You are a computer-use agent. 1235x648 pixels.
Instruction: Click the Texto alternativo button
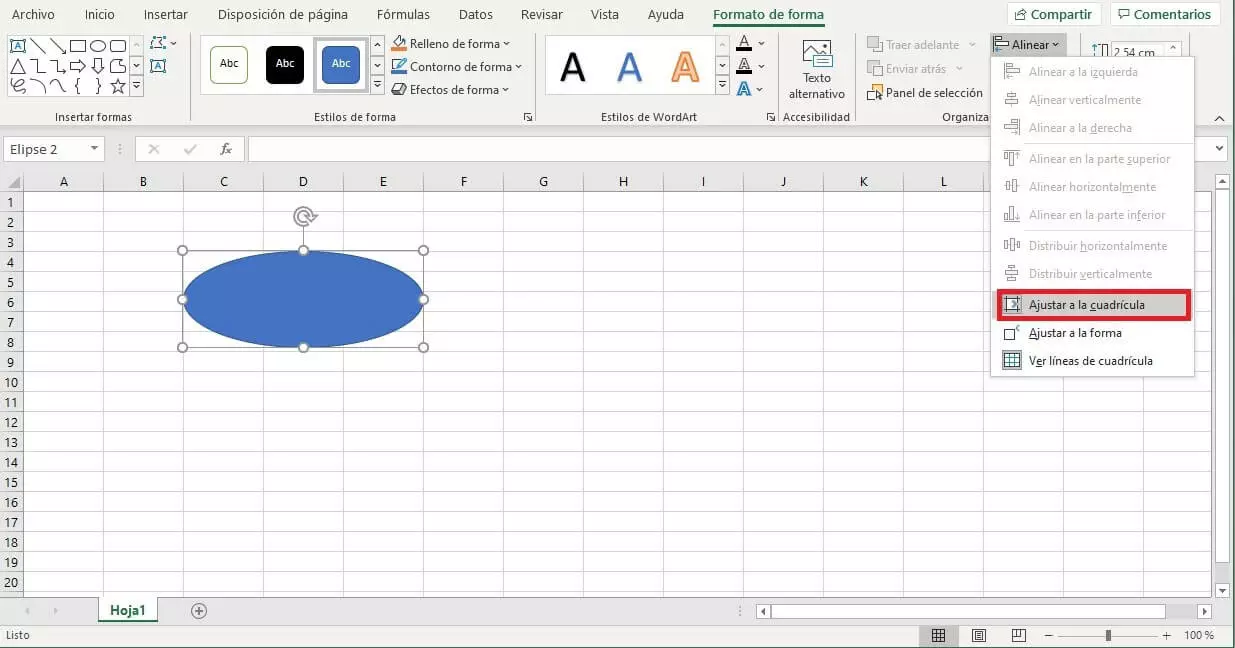[x=817, y=69]
